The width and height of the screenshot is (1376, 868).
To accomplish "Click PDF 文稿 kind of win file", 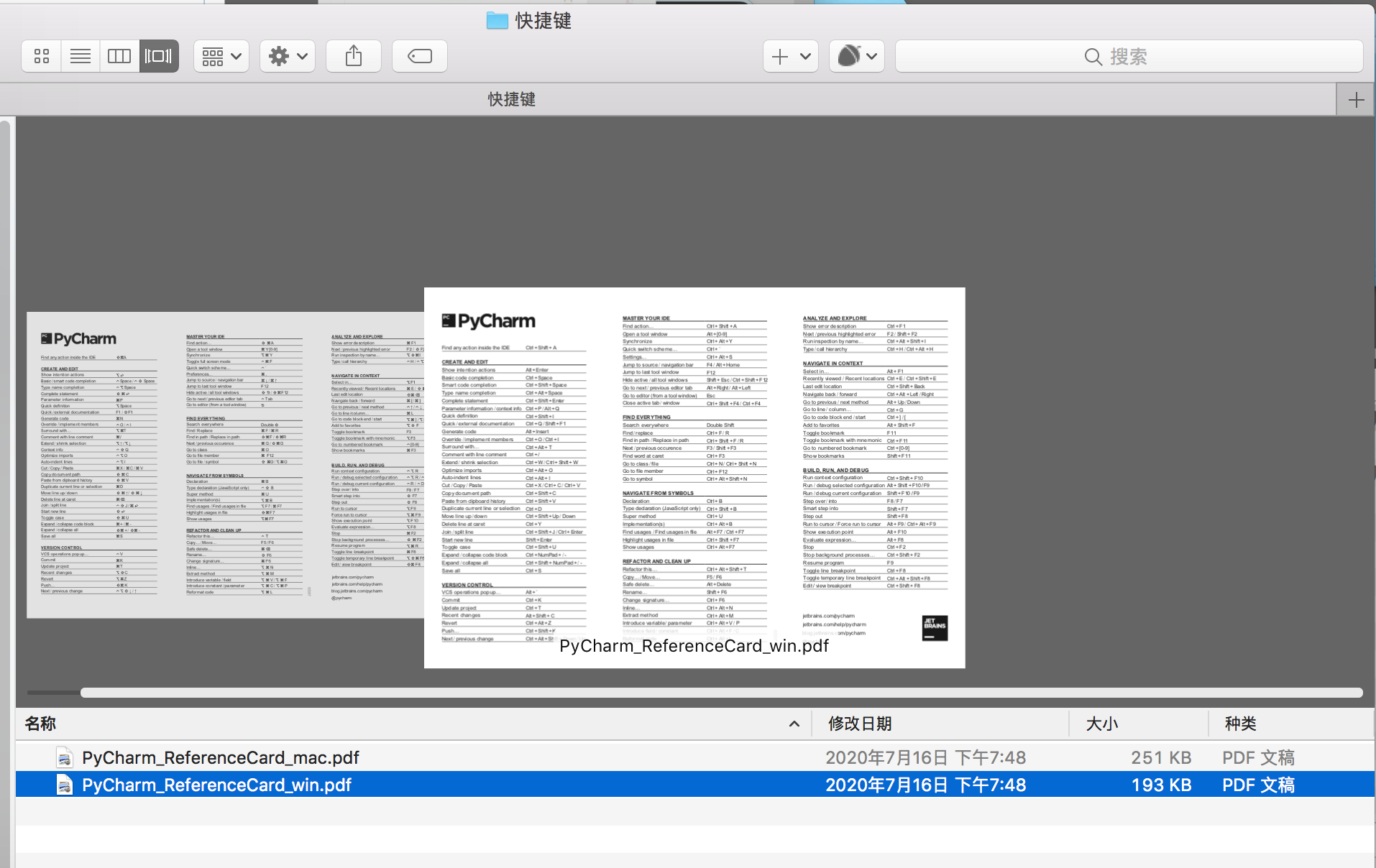I will pos(1259,785).
